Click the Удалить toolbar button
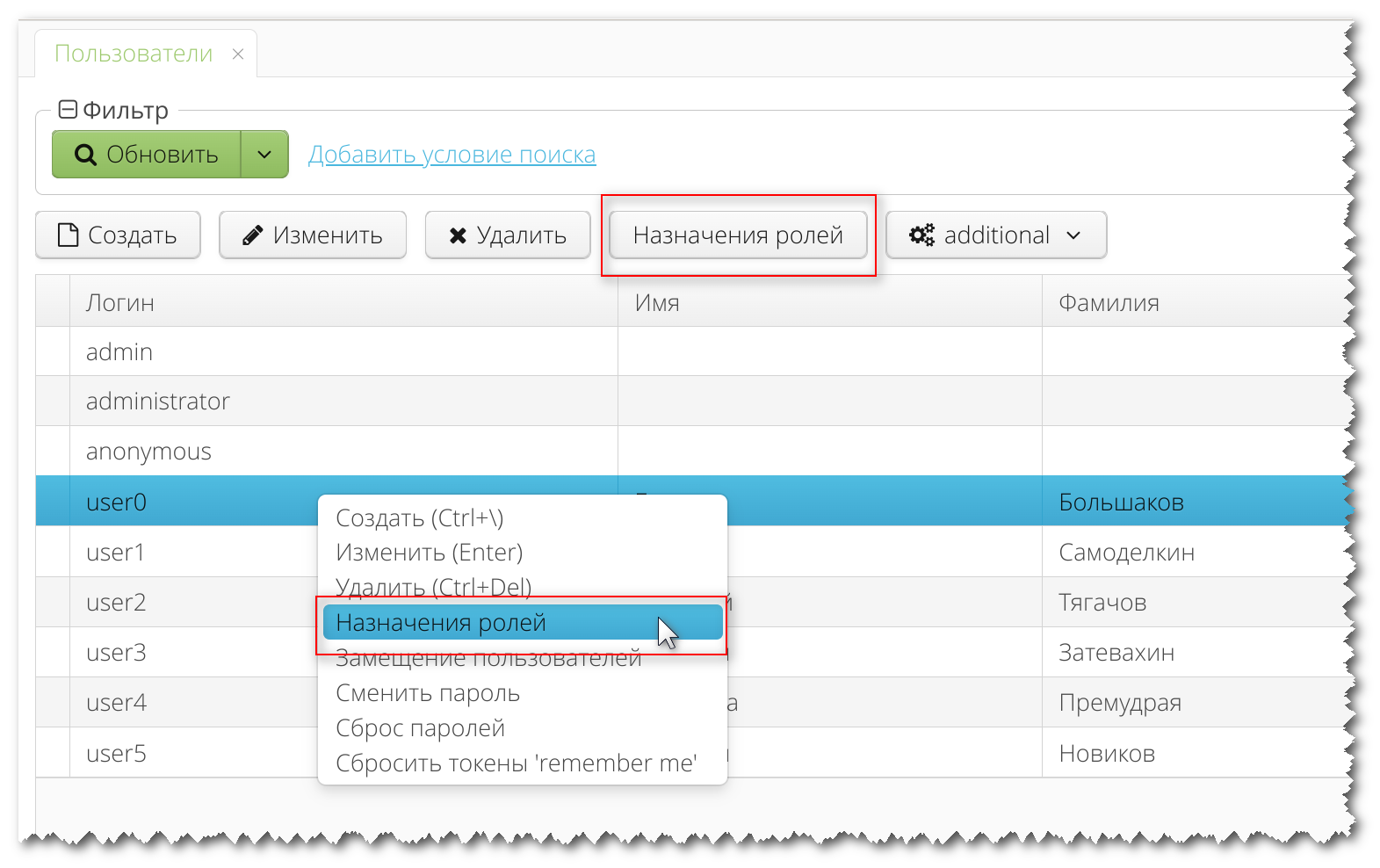The width and height of the screenshot is (1380, 868). (508, 235)
